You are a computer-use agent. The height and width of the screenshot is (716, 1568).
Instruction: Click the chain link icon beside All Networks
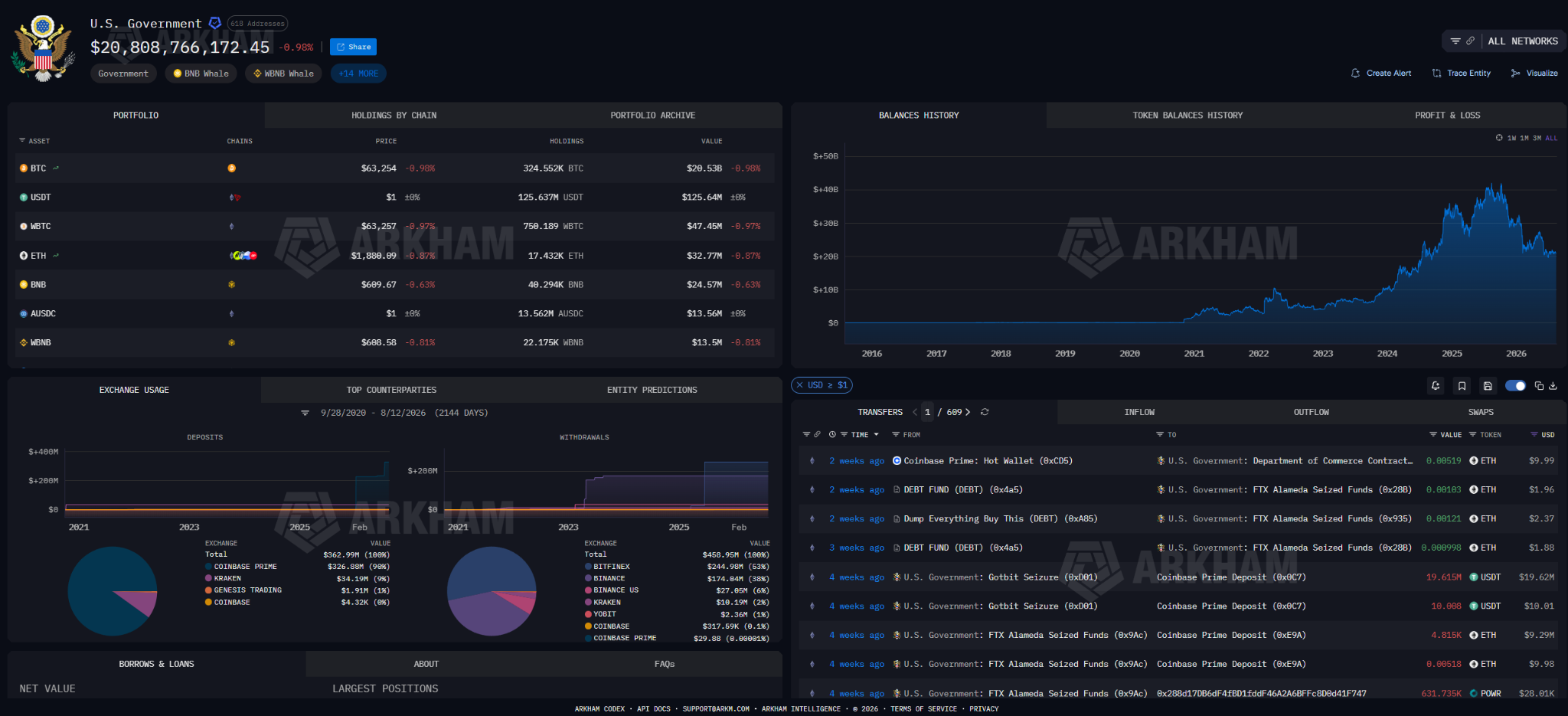tap(1470, 41)
